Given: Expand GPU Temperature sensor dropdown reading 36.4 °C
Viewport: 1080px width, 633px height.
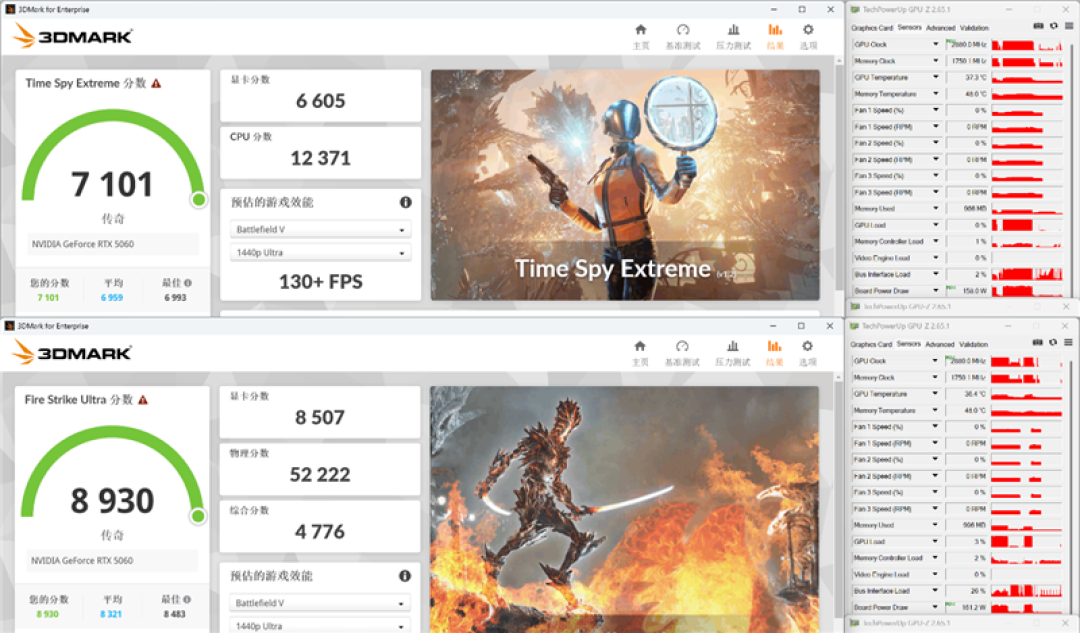Looking at the screenshot, I should pyautogui.click(x=935, y=394).
